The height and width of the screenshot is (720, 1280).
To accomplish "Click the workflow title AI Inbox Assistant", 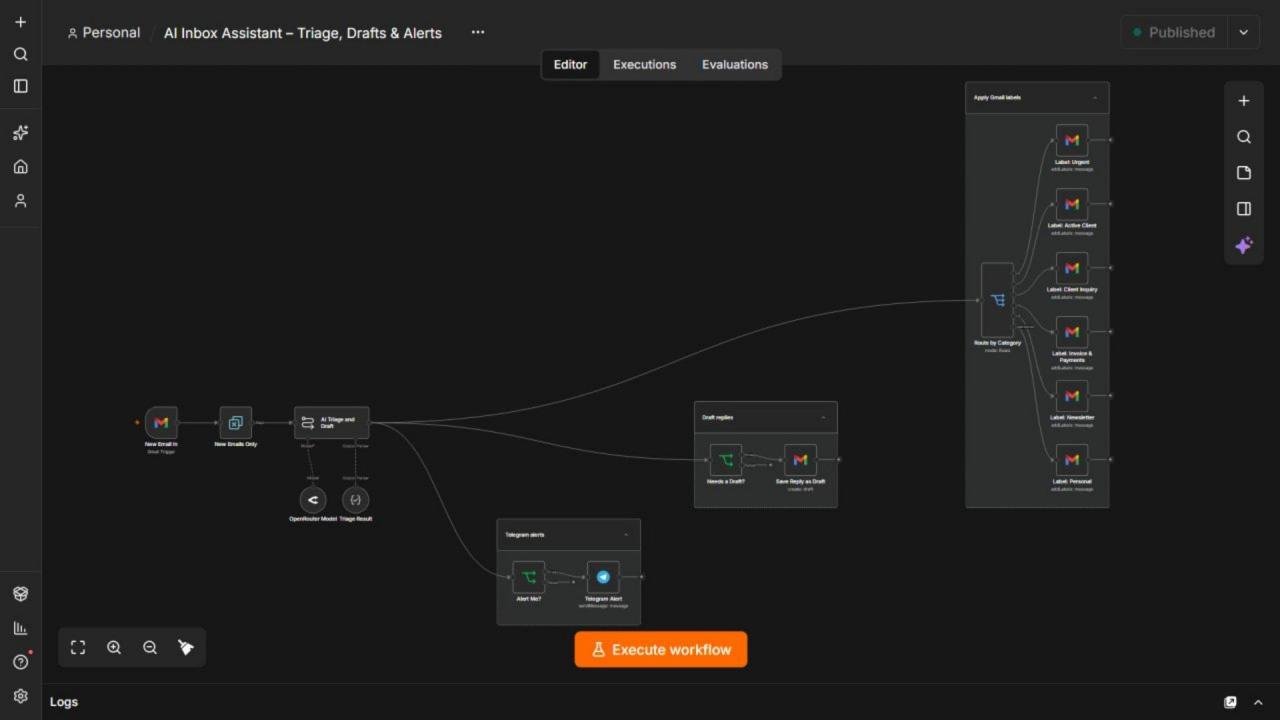I will [303, 33].
